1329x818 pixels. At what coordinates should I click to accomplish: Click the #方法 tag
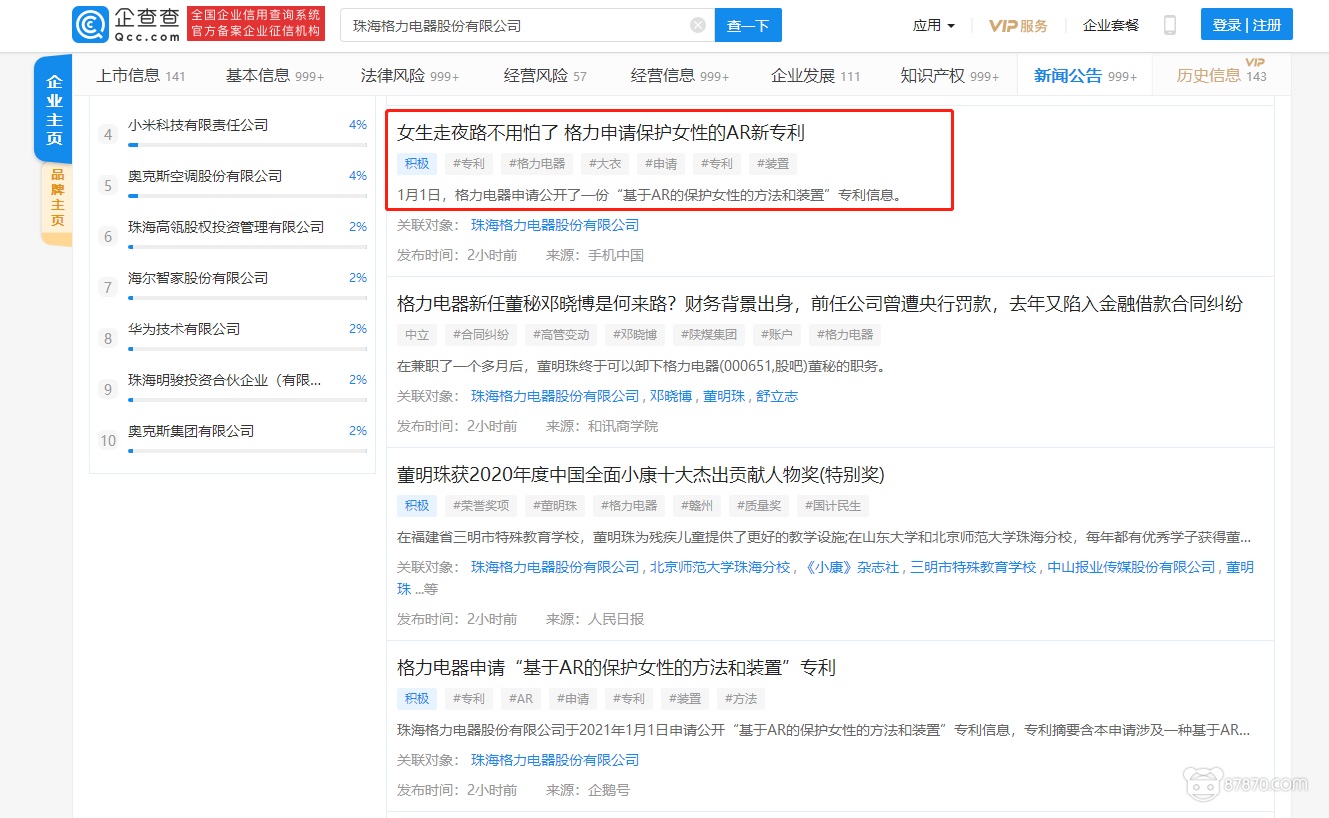click(x=741, y=698)
